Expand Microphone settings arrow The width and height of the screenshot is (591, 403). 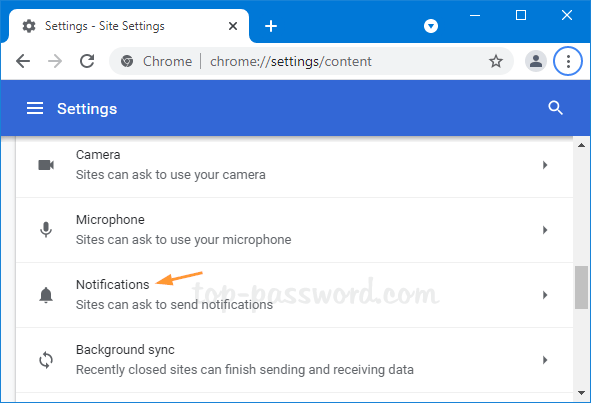tap(545, 230)
